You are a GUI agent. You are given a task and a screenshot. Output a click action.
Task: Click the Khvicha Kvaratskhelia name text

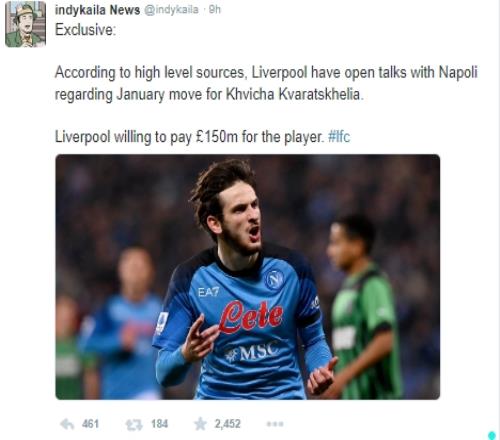point(293,94)
